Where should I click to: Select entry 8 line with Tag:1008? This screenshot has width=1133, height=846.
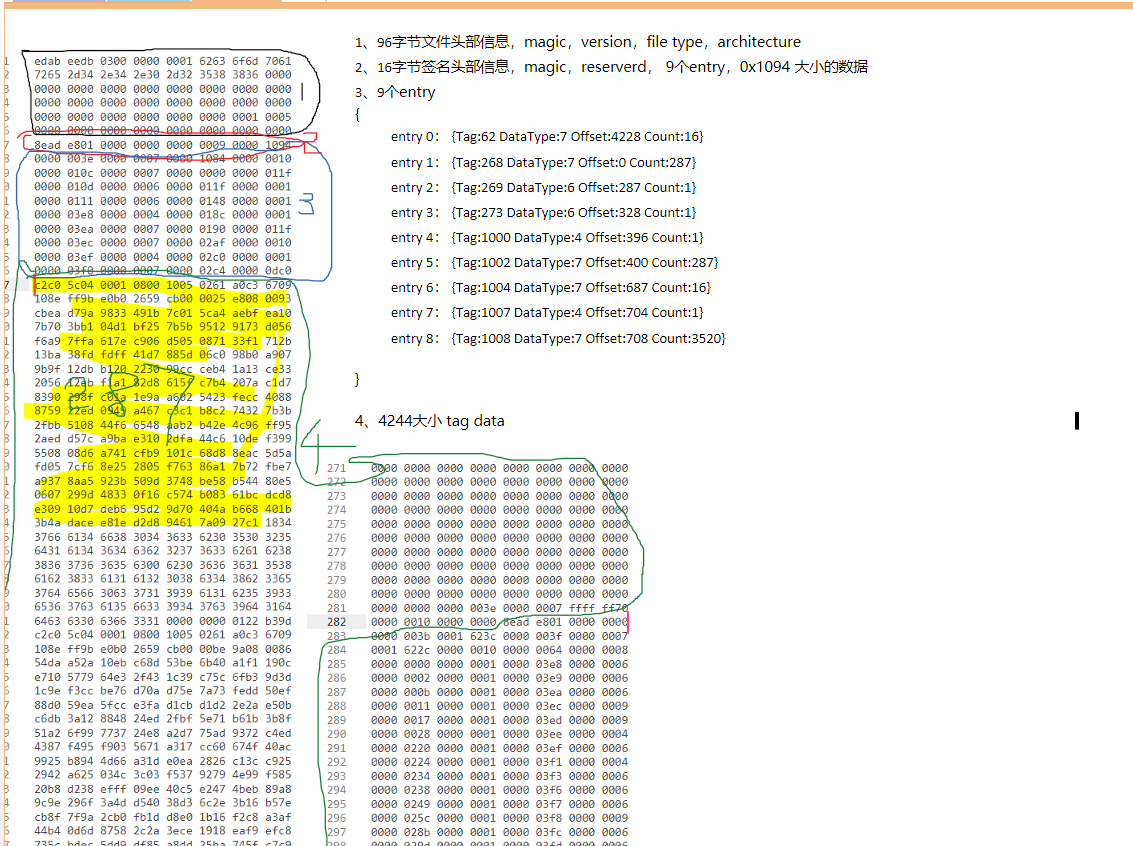pos(558,339)
